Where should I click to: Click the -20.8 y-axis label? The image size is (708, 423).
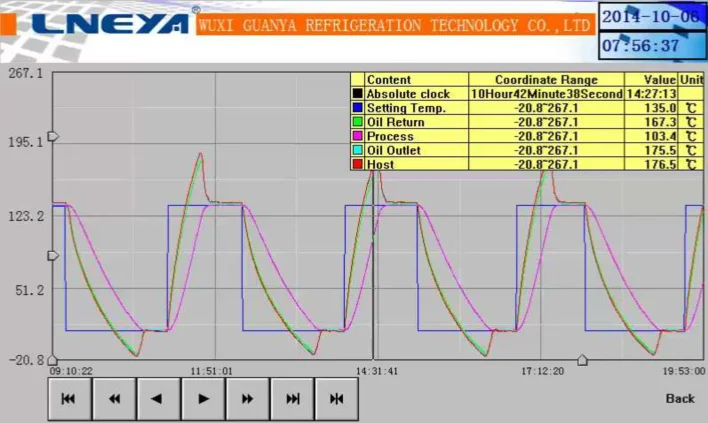(x=27, y=360)
